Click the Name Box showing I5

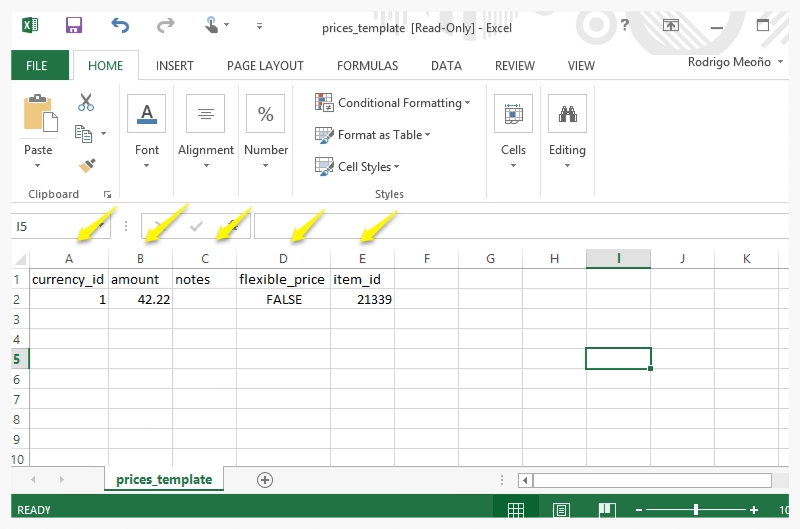(x=60, y=226)
